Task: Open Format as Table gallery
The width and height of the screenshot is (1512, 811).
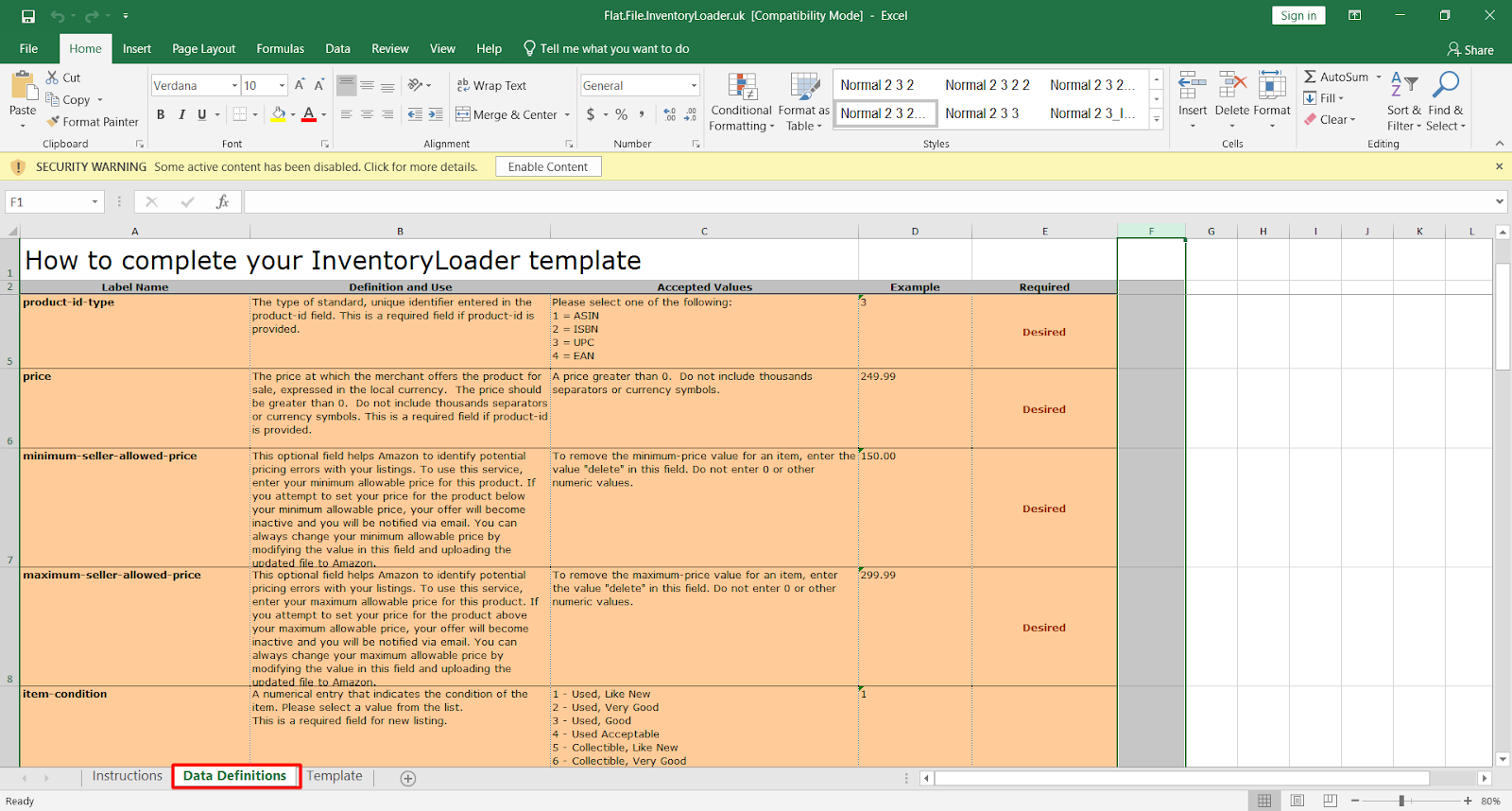Action: (803, 102)
